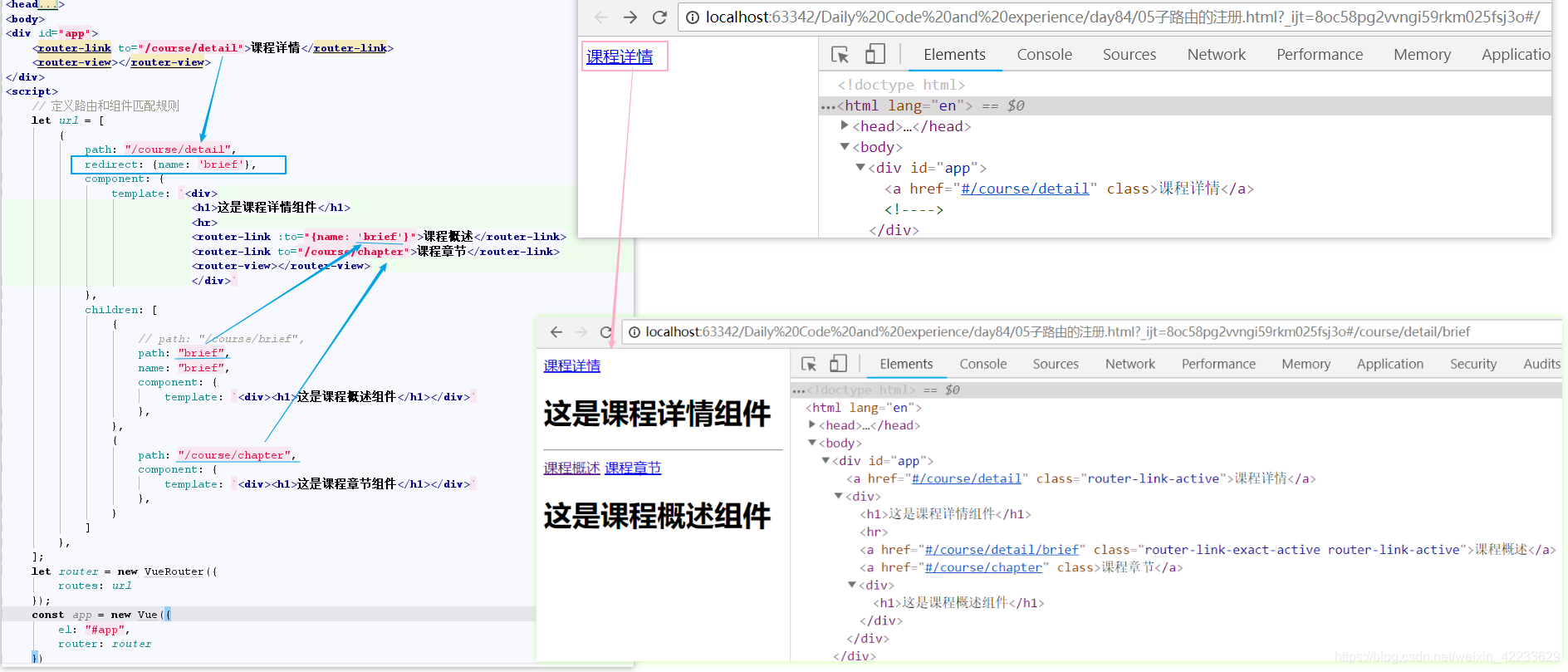Collapse body node in upper DevTools tree
1568x672 pixels.
tap(845, 146)
